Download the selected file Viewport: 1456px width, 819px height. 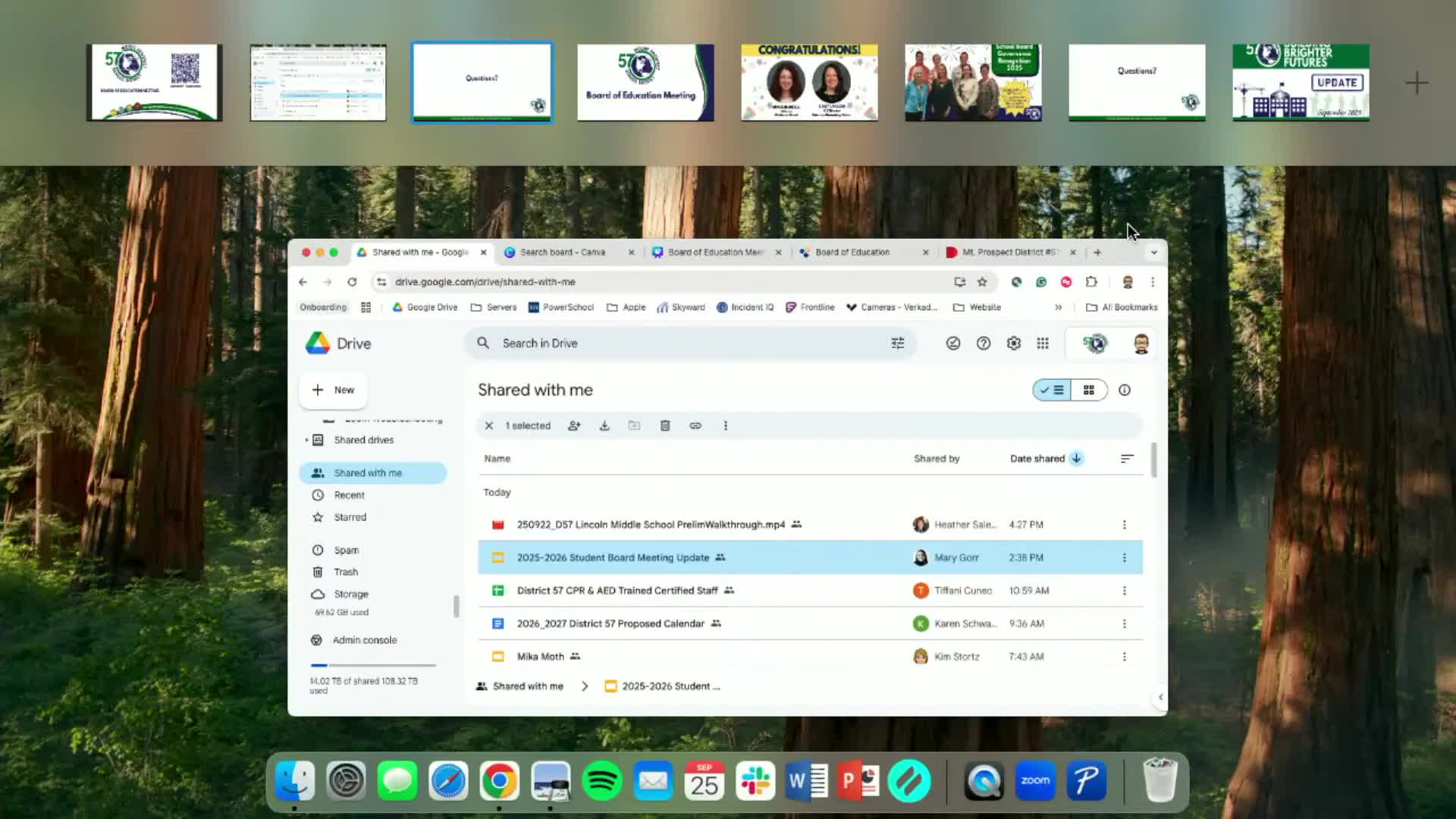click(604, 425)
